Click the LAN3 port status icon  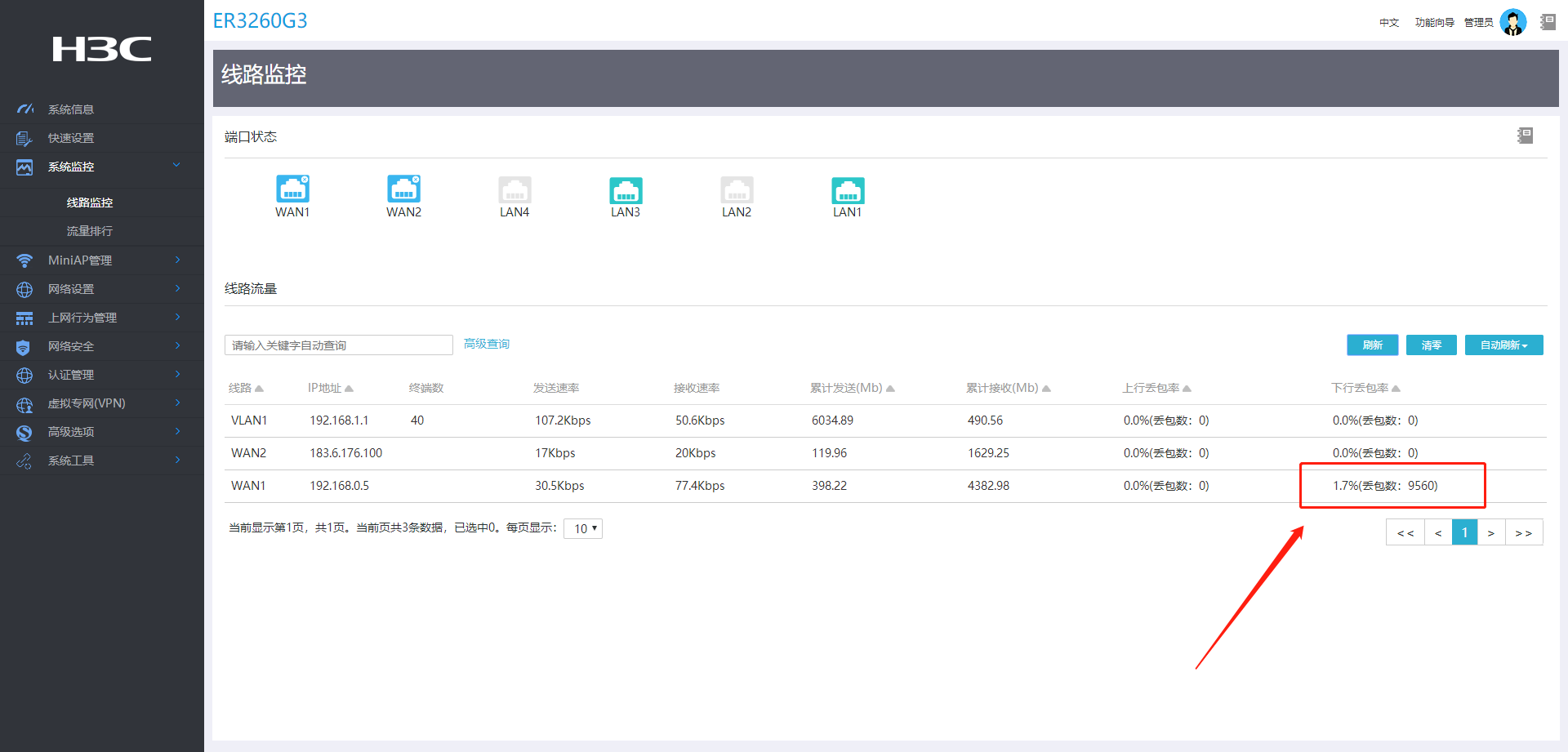(626, 190)
